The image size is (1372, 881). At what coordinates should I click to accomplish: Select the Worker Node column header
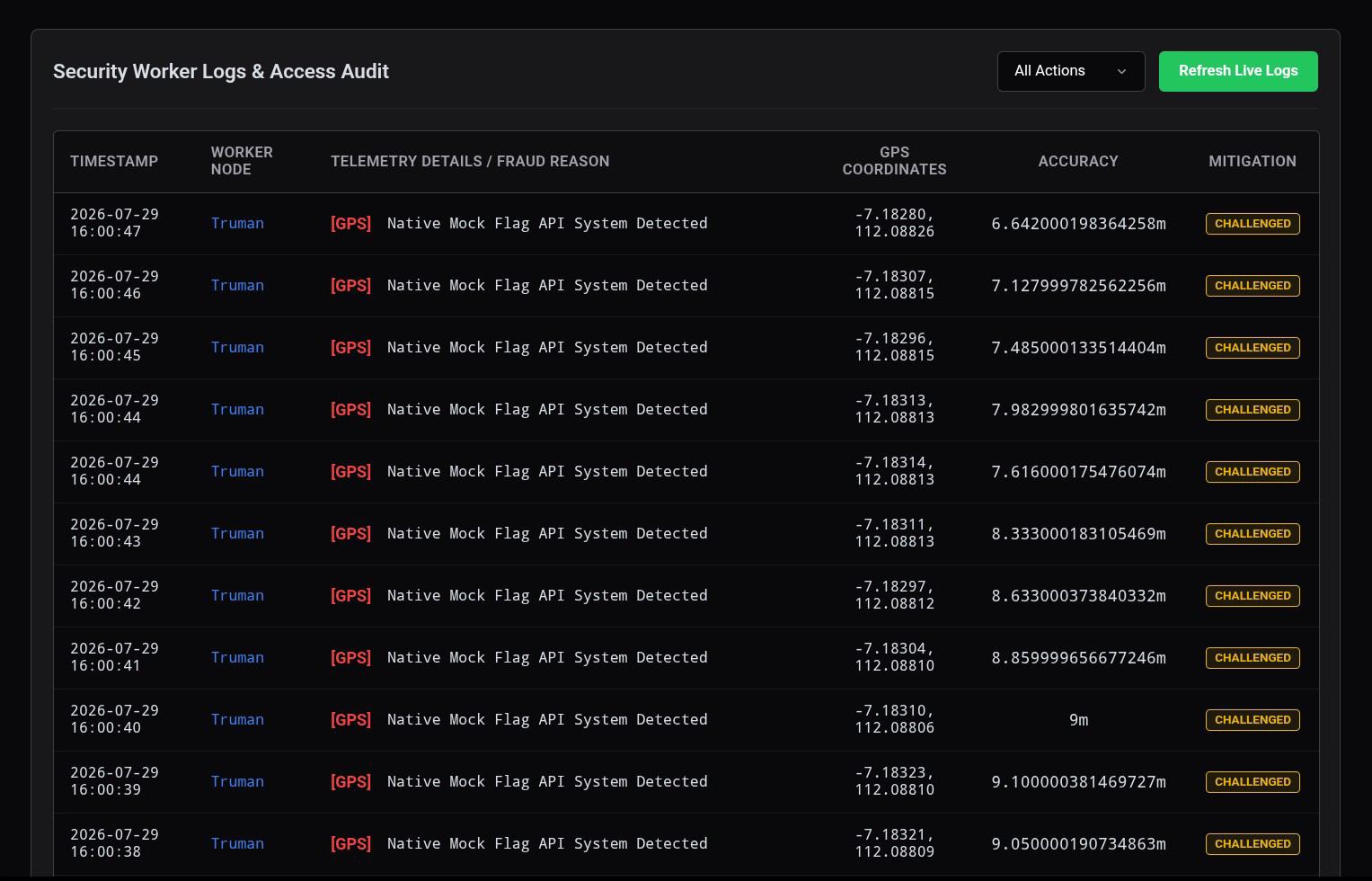click(242, 161)
